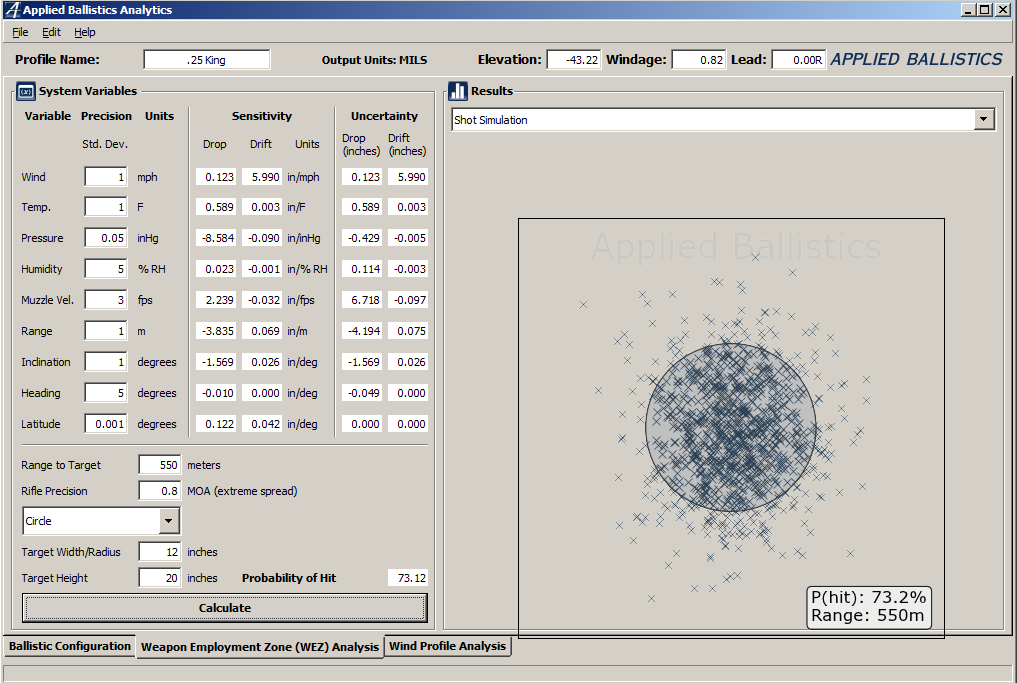Click the Humidity drop uncertainty 0.114
Image resolution: width=1017 pixels, height=683 pixels.
point(362,269)
